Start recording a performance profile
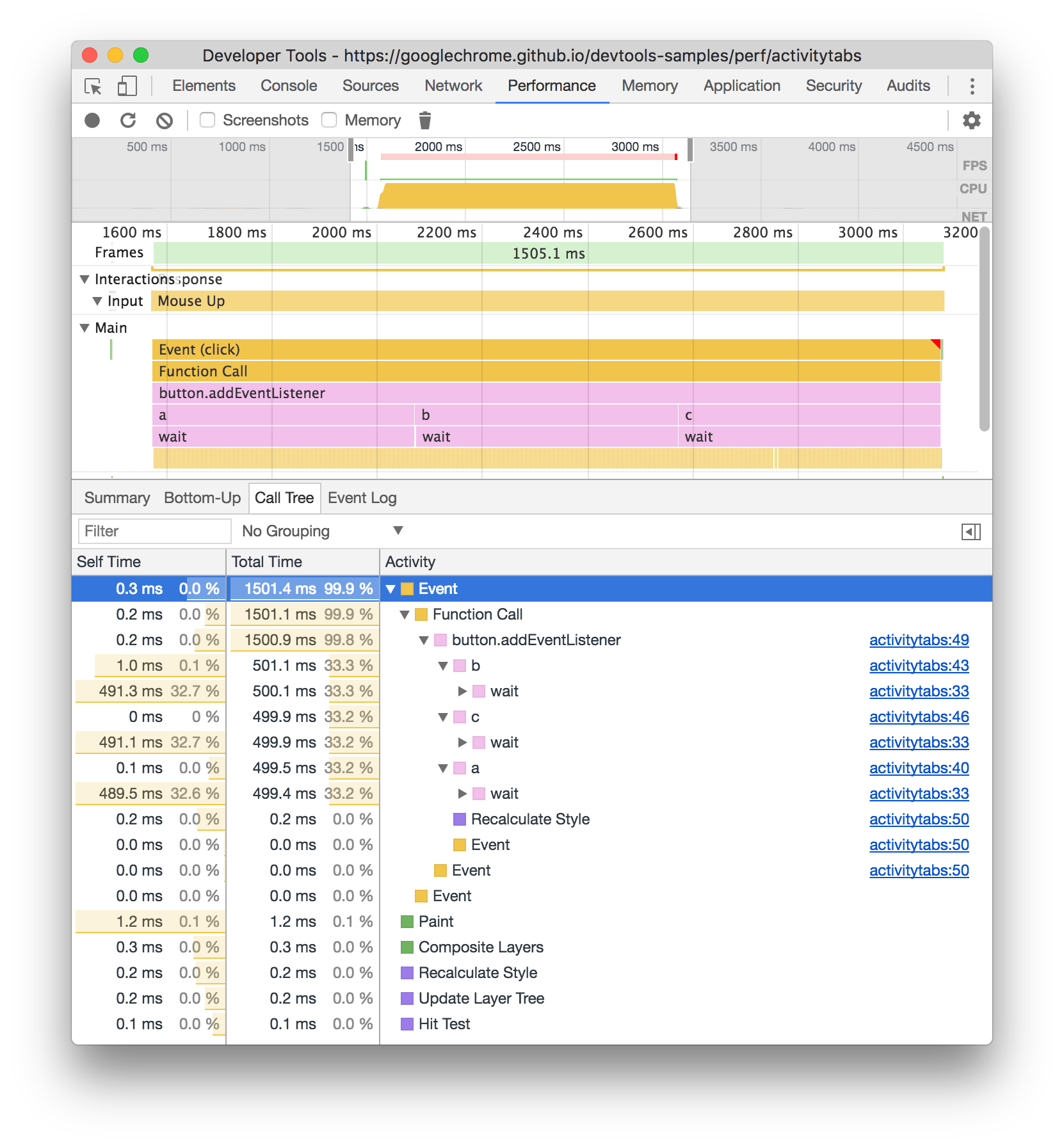The image size is (1064, 1147). point(93,120)
